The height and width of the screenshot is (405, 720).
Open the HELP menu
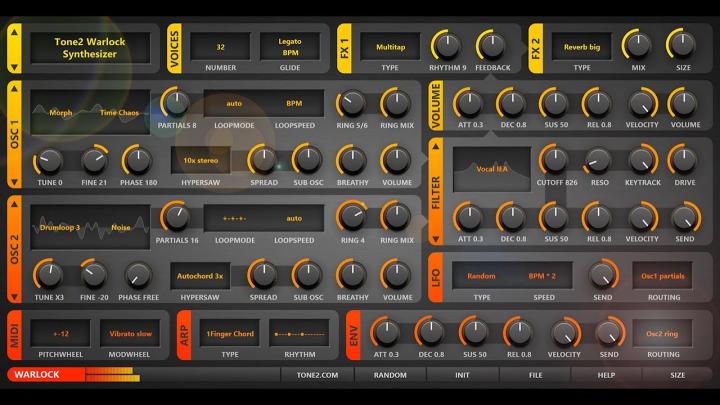(606, 375)
